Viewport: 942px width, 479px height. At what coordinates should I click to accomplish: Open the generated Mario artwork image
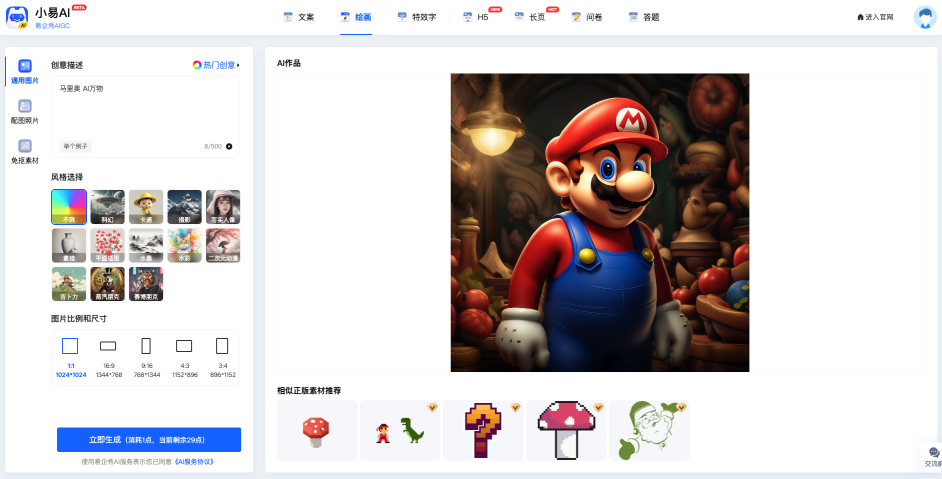[600, 222]
